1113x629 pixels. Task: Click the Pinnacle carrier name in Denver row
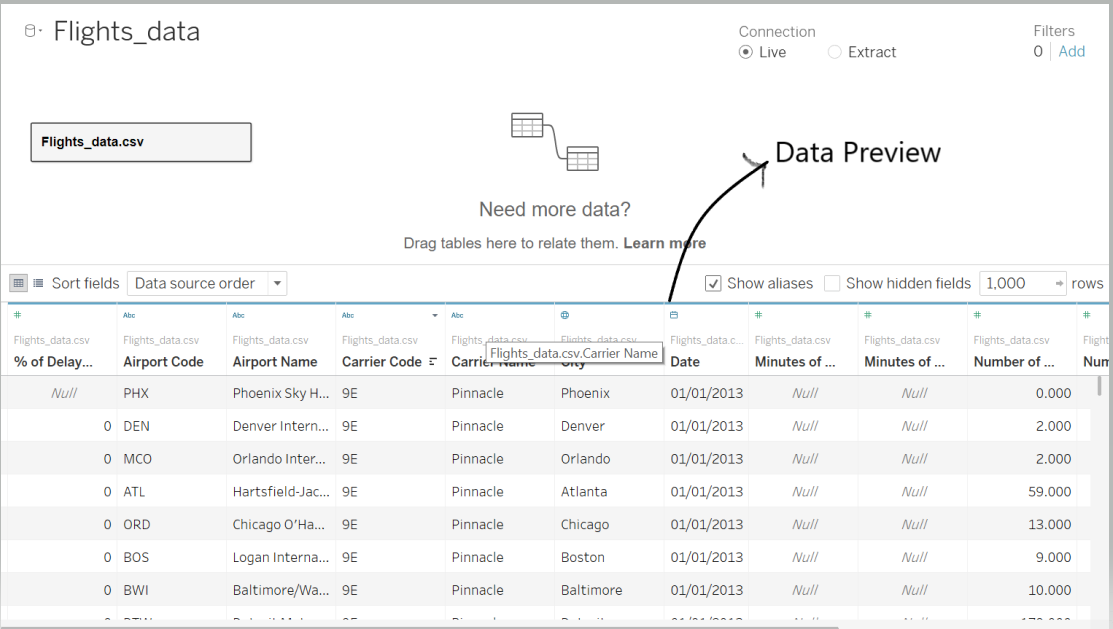click(x=478, y=426)
